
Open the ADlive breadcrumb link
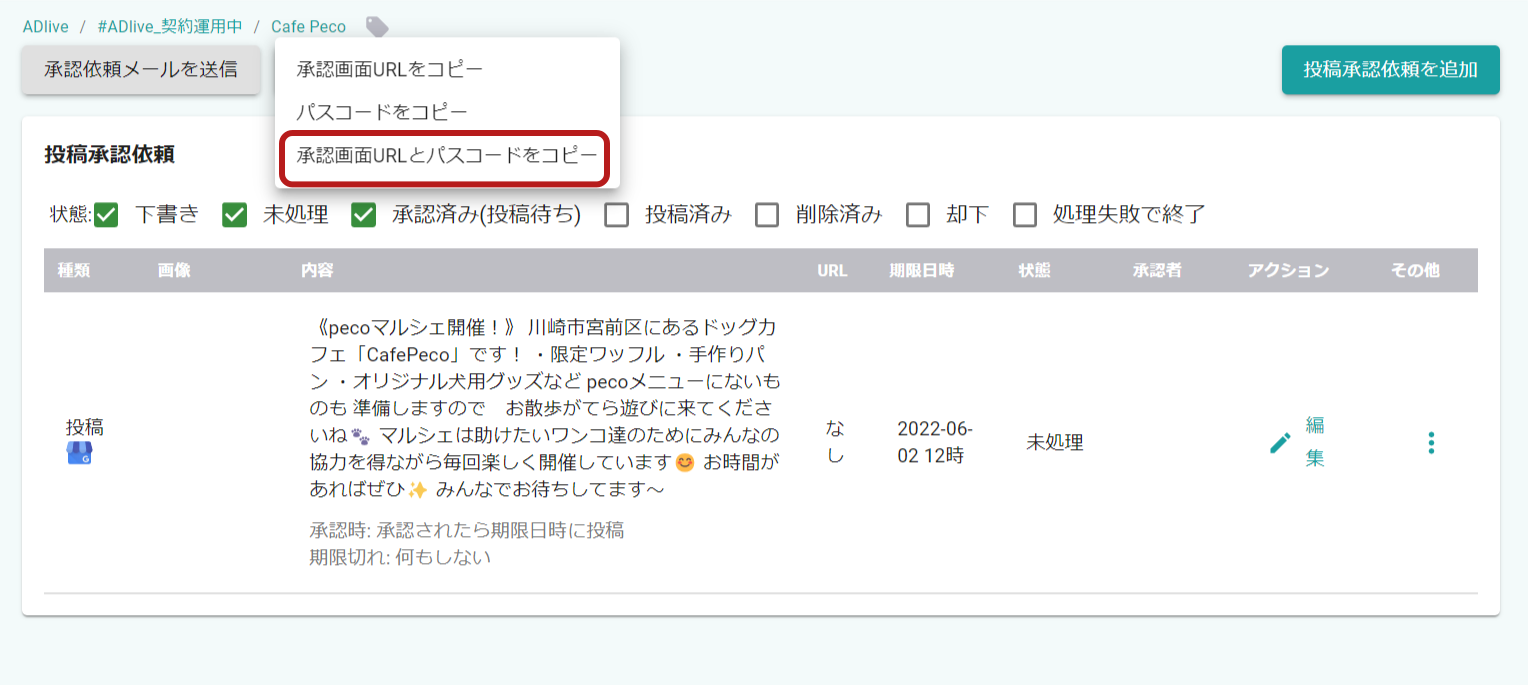(x=46, y=27)
